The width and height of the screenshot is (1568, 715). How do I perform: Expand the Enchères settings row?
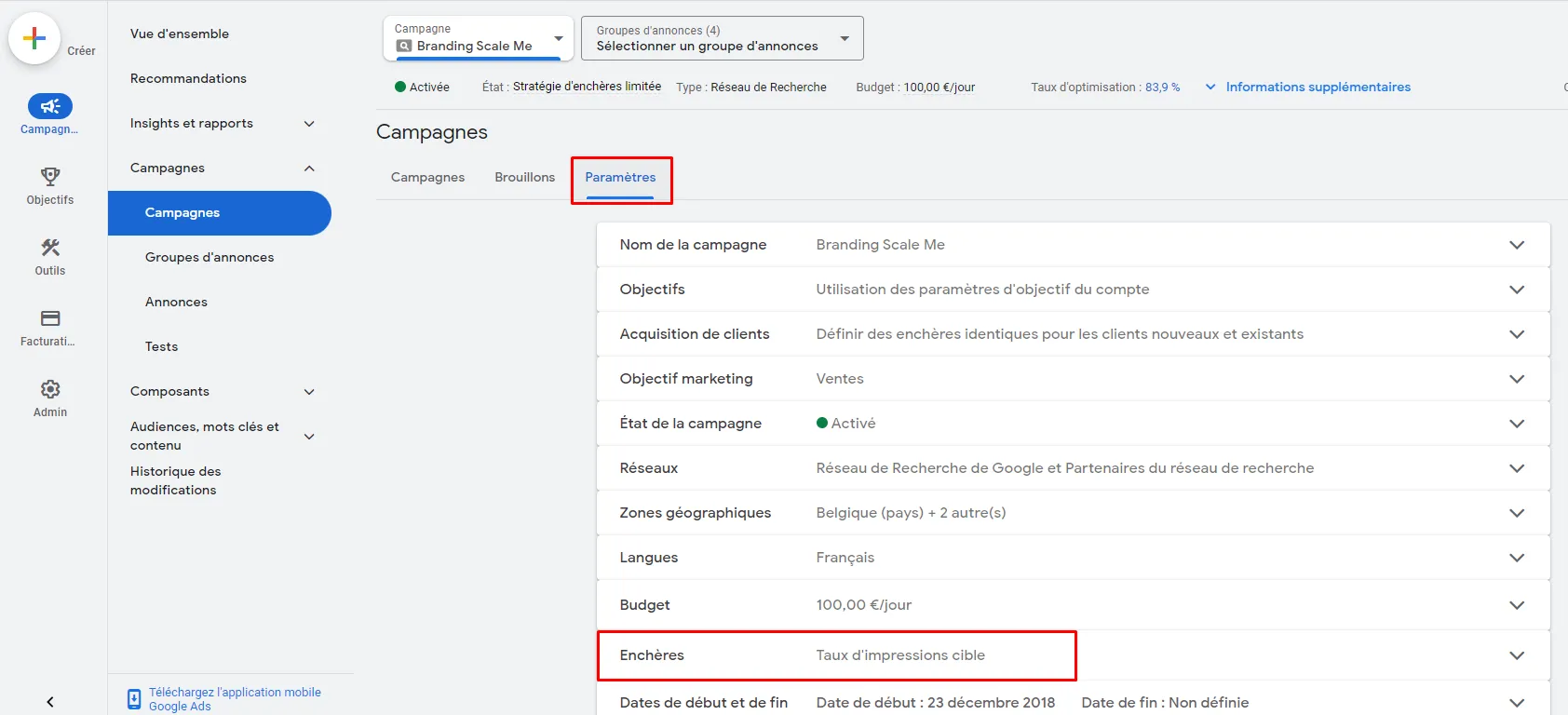1517,655
